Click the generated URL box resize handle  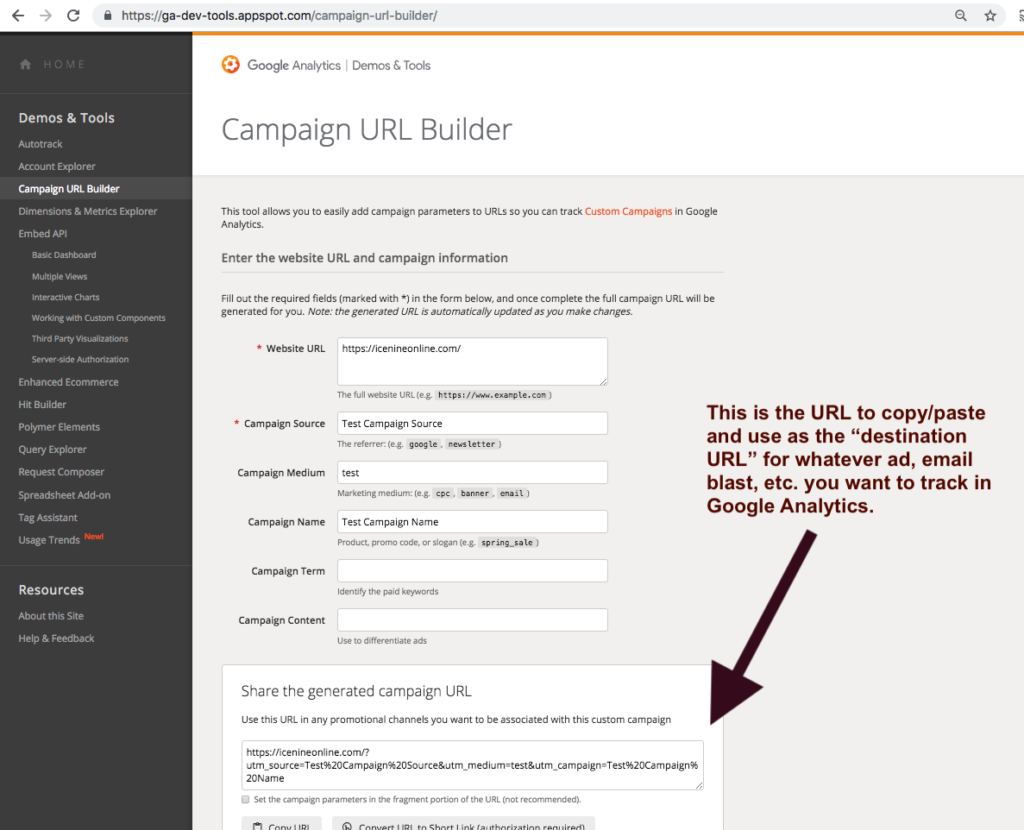699,785
